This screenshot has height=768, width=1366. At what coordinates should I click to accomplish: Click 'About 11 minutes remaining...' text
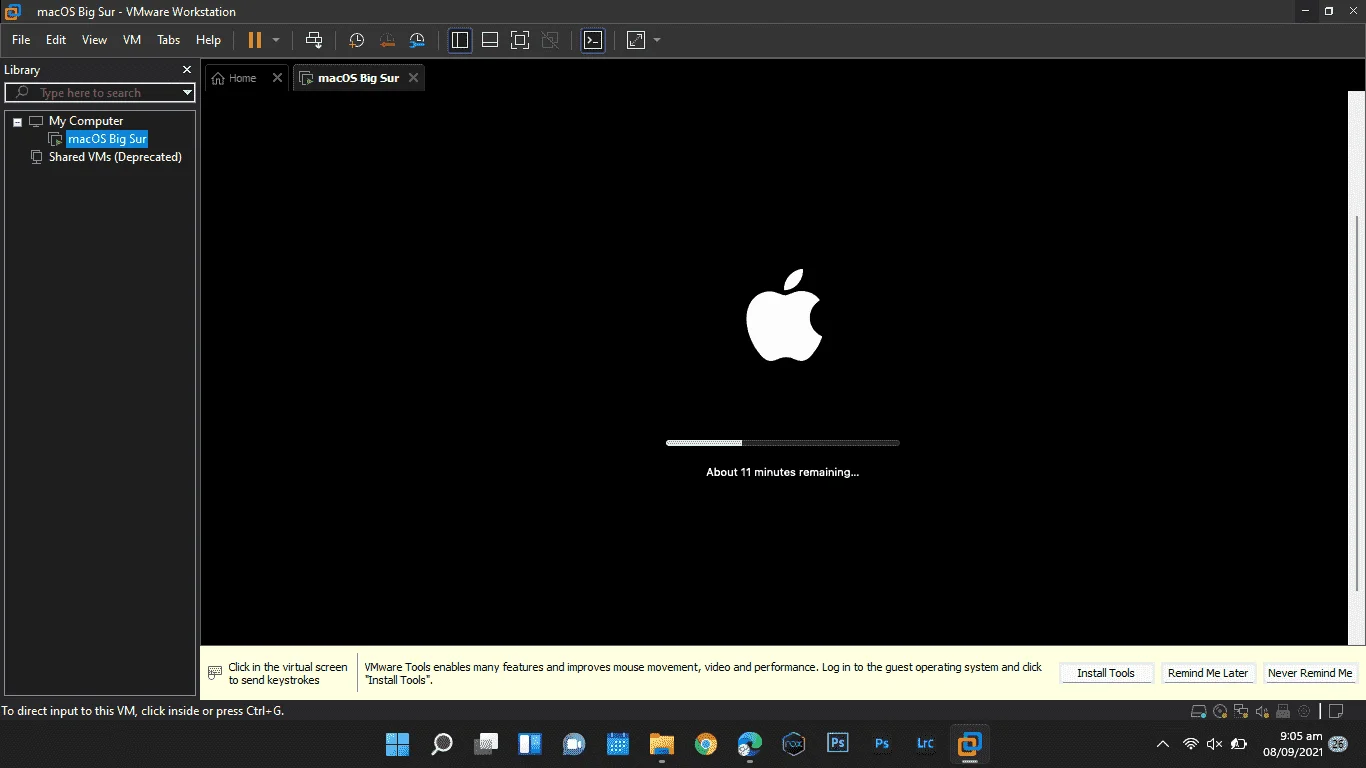click(x=783, y=472)
